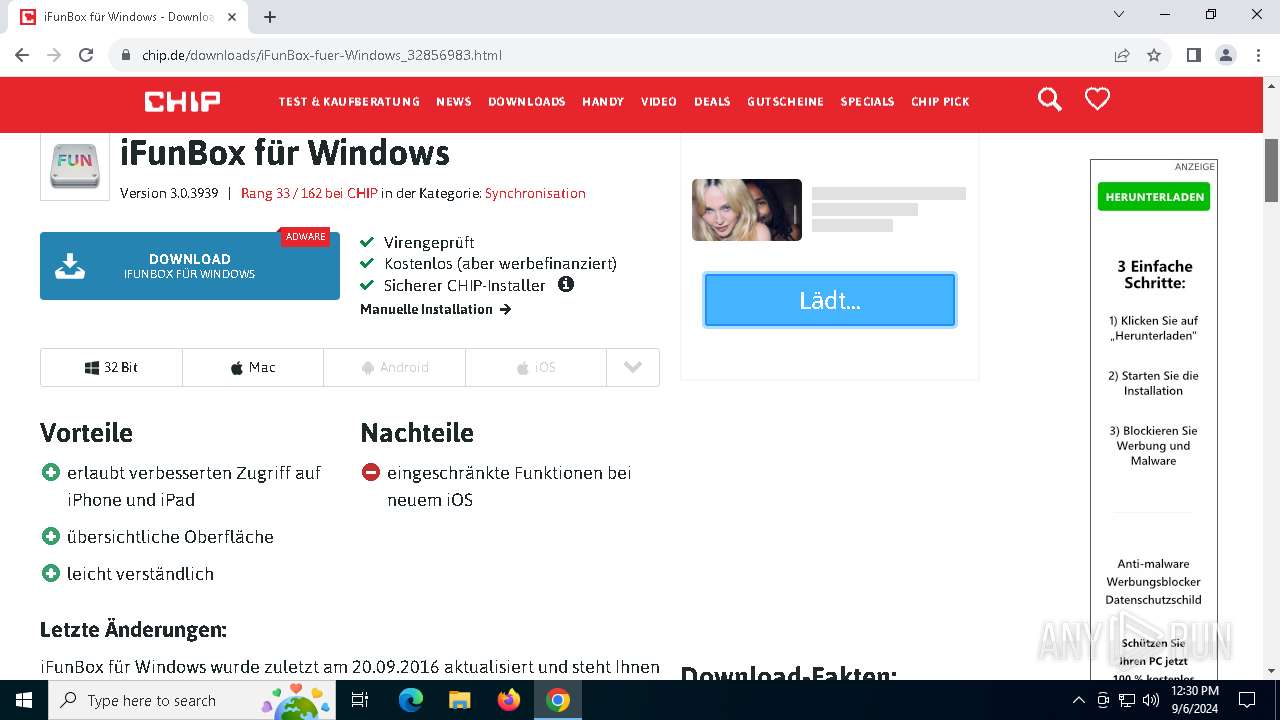Open the Chrome icon on the taskbar

558,700
